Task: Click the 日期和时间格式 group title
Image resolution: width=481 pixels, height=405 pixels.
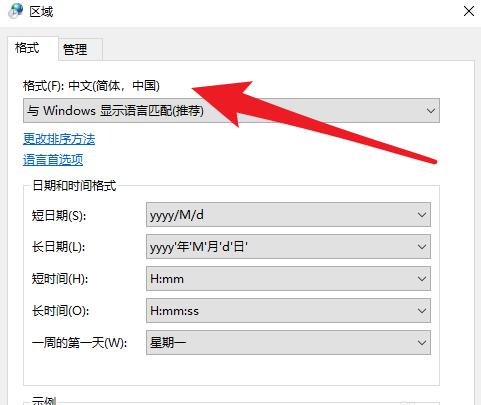Action: pos(74,185)
